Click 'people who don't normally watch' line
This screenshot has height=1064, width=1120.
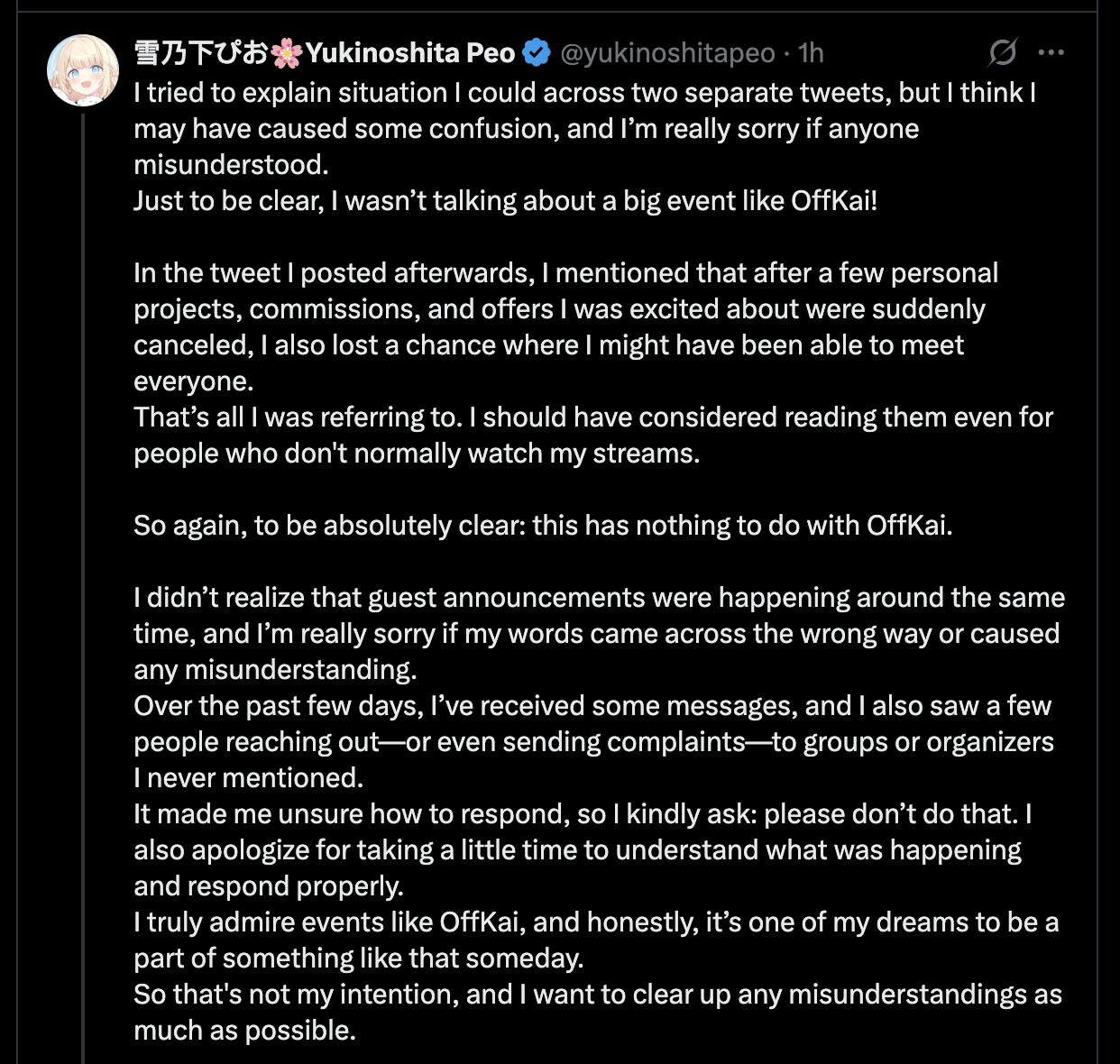417,453
